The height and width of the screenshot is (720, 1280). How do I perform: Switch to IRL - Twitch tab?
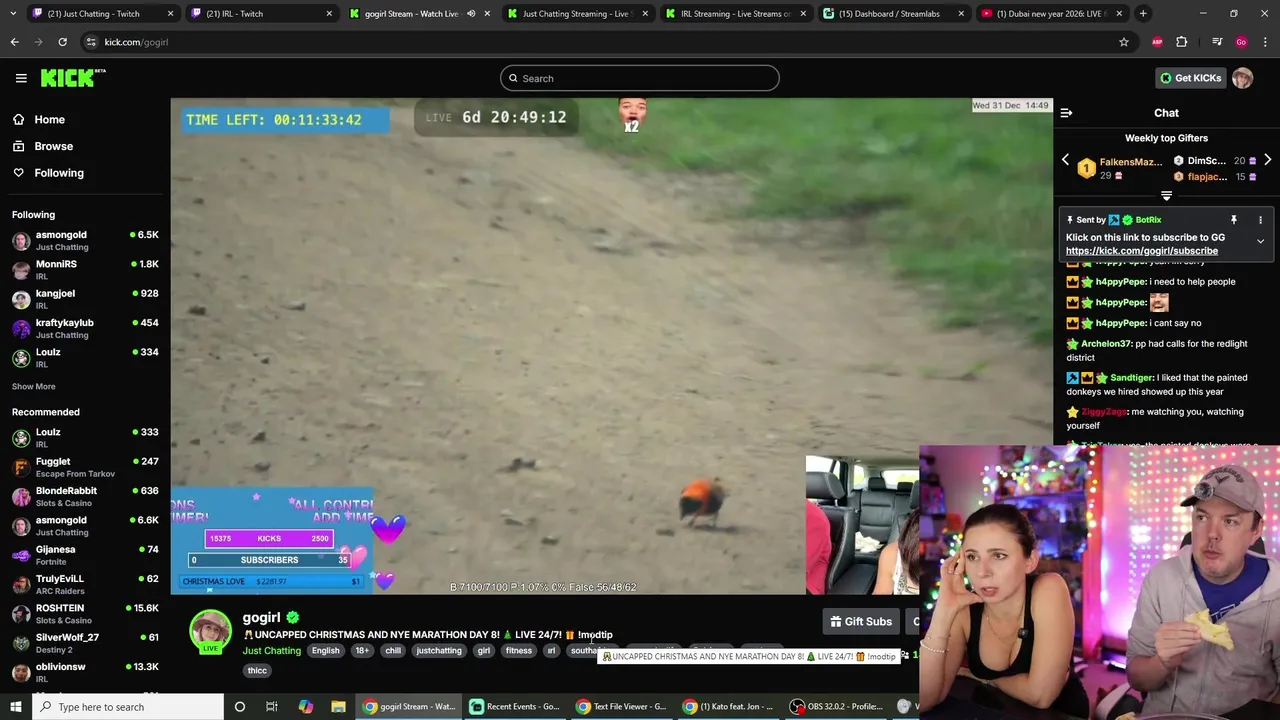pos(259,14)
